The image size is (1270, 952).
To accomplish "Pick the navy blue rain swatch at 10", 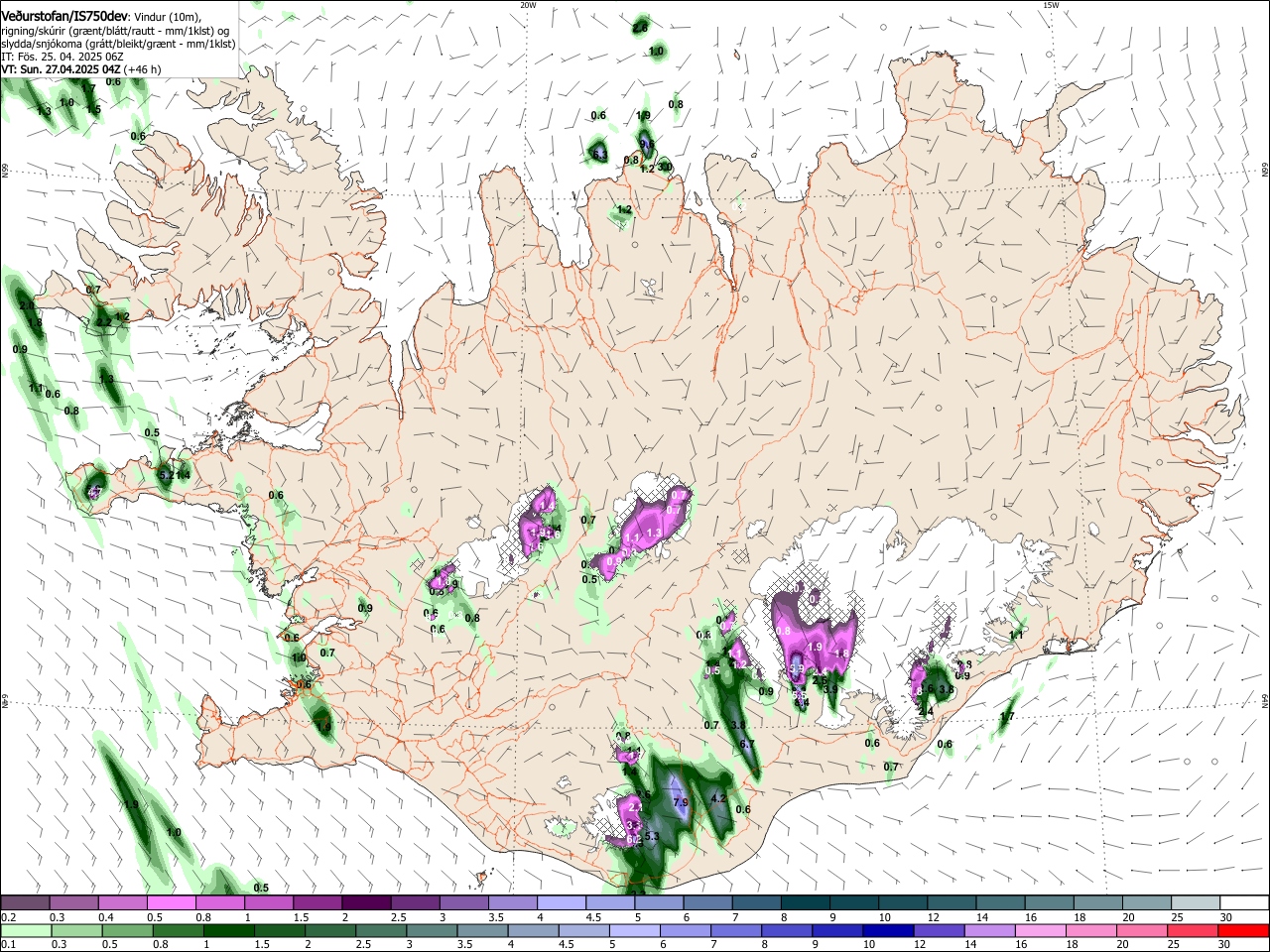I will (x=887, y=930).
